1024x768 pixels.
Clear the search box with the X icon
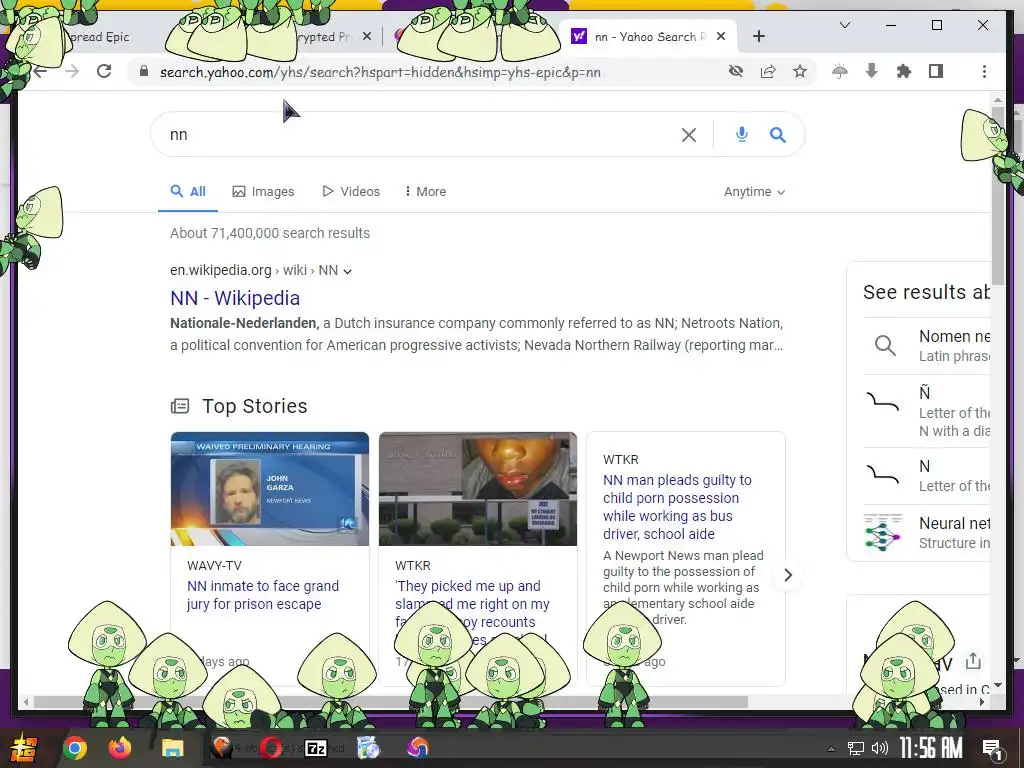pyautogui.click(x=689, y=135)
